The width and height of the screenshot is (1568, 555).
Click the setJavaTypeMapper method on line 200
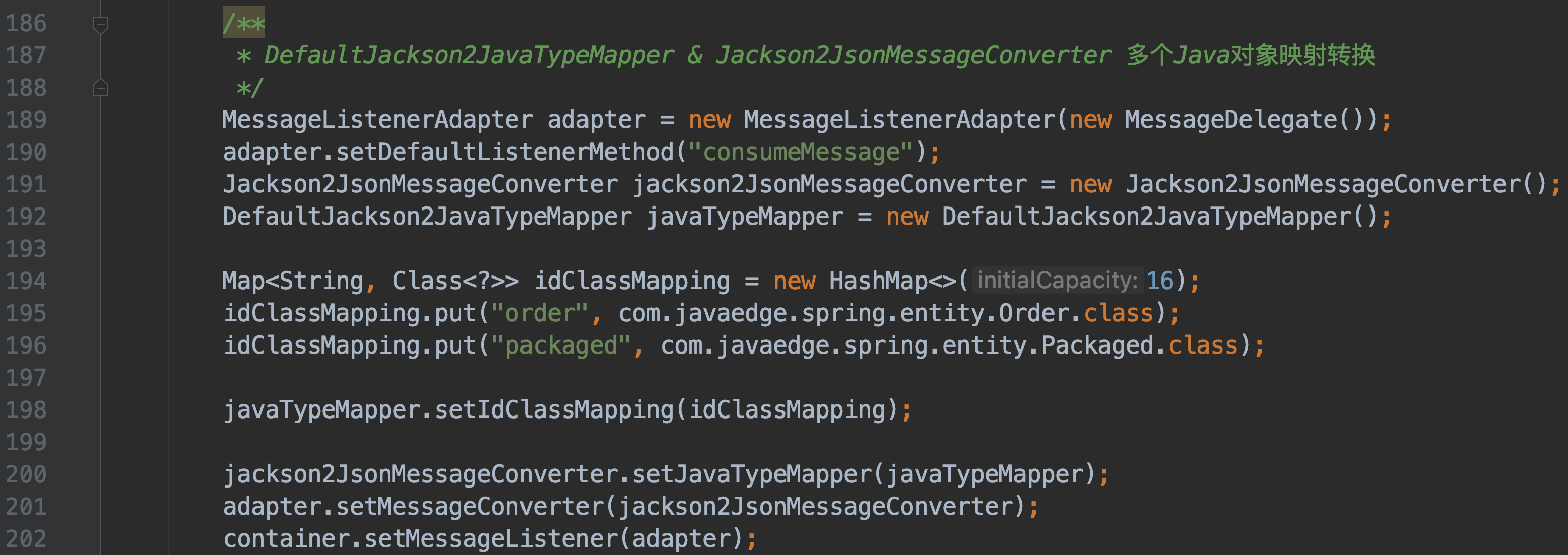coord(752,474)
